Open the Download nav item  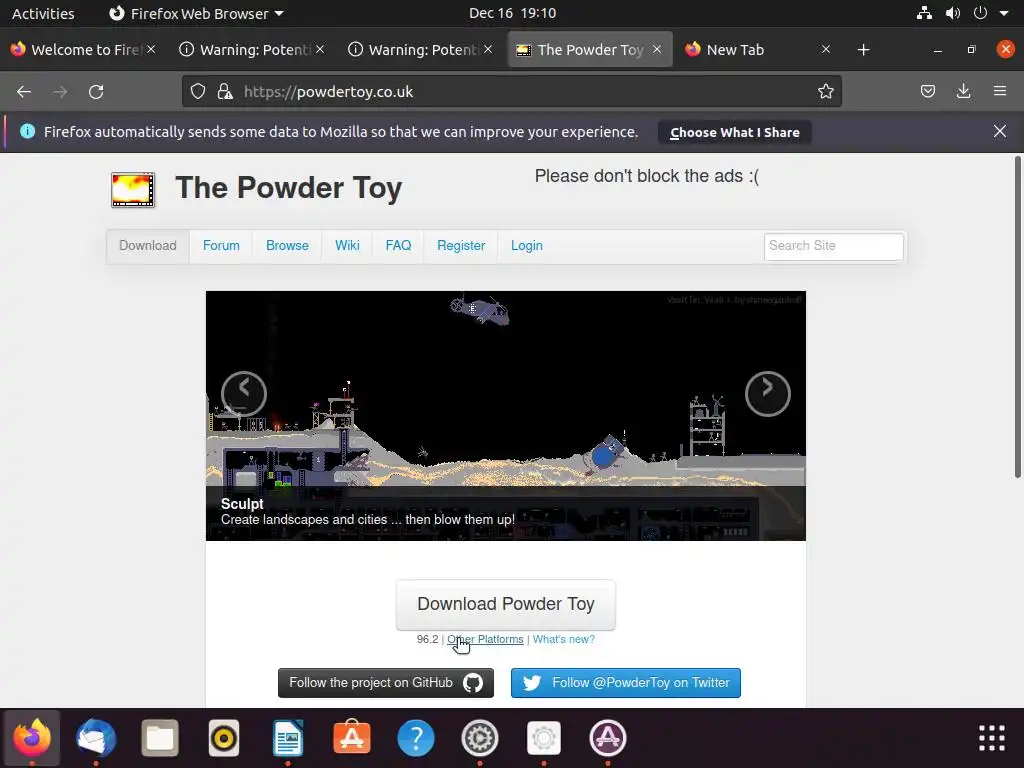click(x=148, y=246)
